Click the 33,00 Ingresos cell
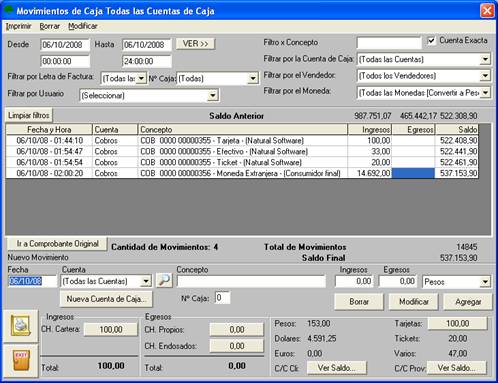Screen dimensions: 498x383 tap(370, 151)
